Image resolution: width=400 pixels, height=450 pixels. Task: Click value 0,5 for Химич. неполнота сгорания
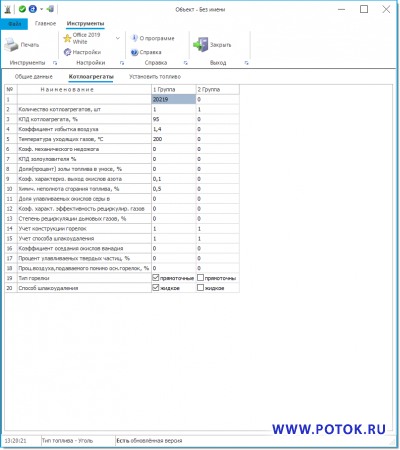tap(174, 189)
